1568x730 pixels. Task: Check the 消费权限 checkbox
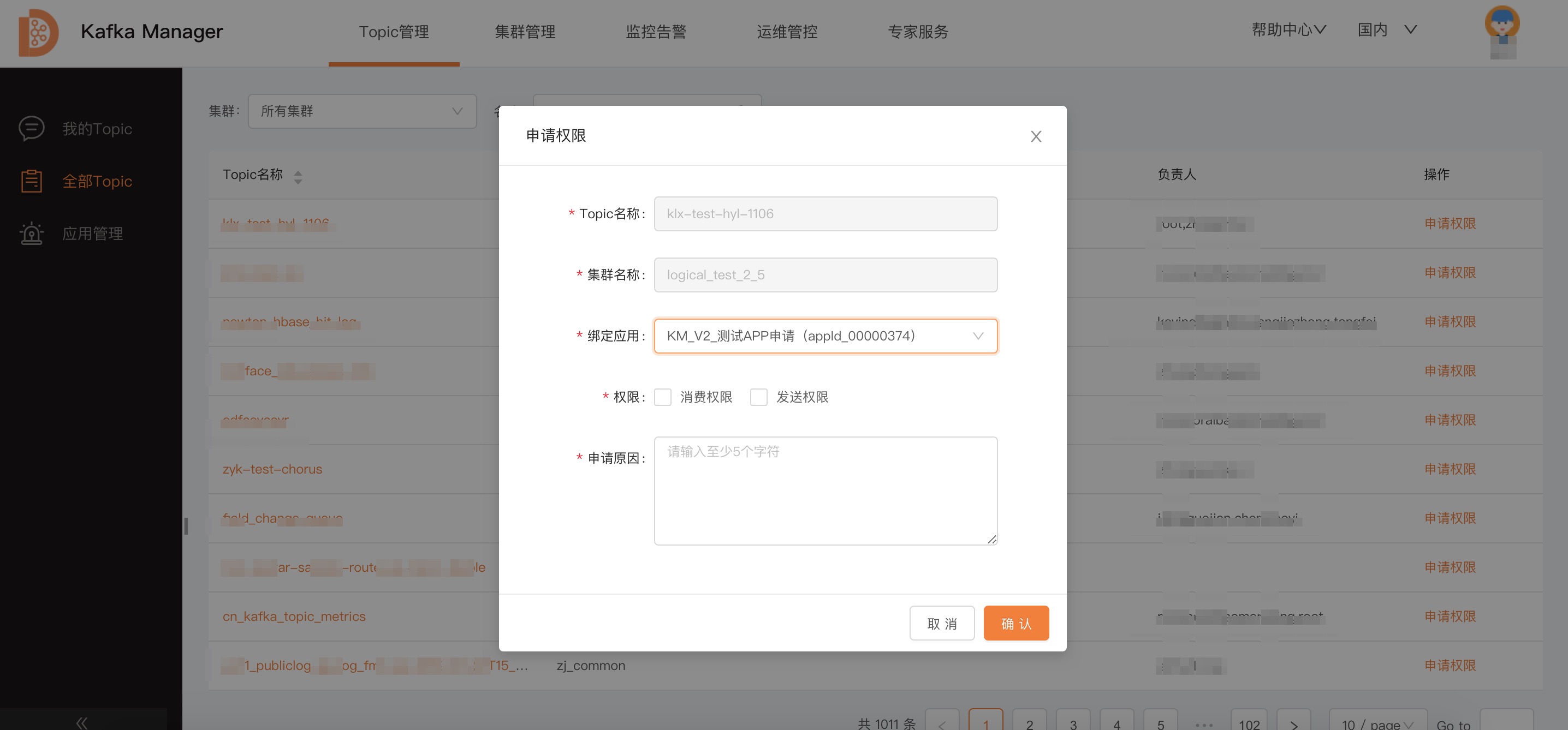tap(662, 397)
